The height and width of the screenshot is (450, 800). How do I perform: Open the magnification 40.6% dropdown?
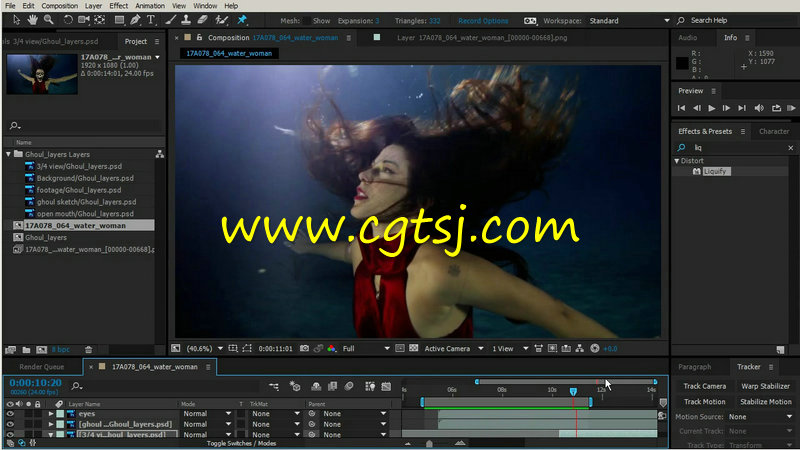click(205, 348)
